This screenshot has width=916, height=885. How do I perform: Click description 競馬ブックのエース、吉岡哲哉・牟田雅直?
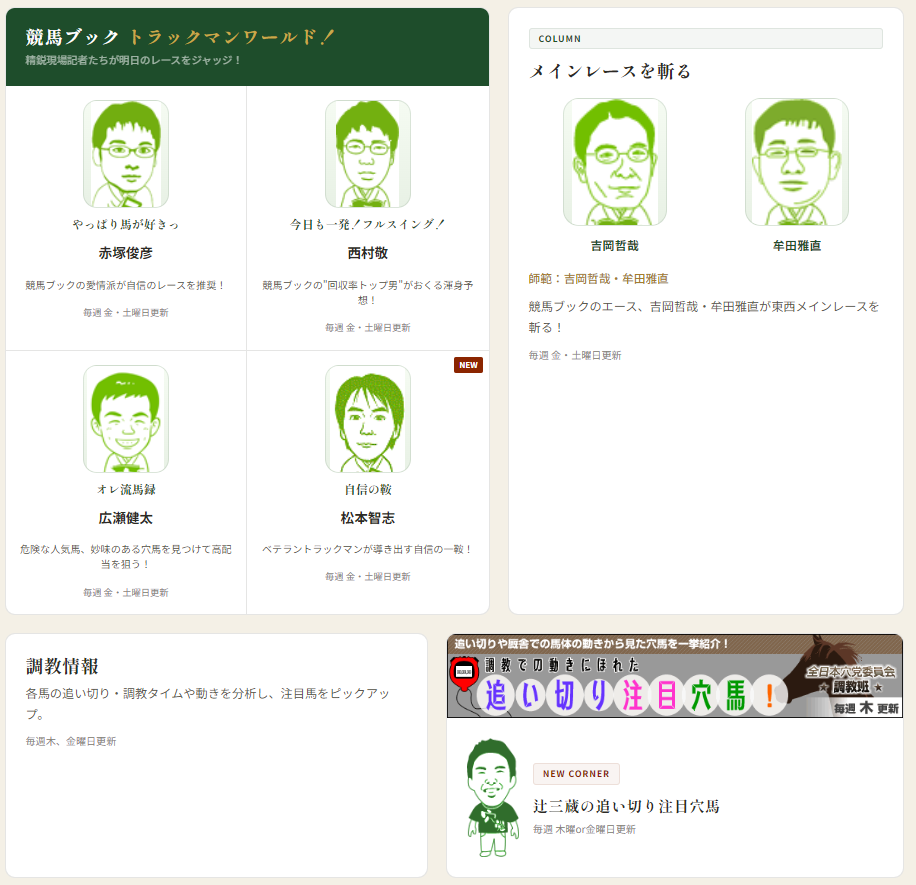pyautogui.click(x=704, y=317)
